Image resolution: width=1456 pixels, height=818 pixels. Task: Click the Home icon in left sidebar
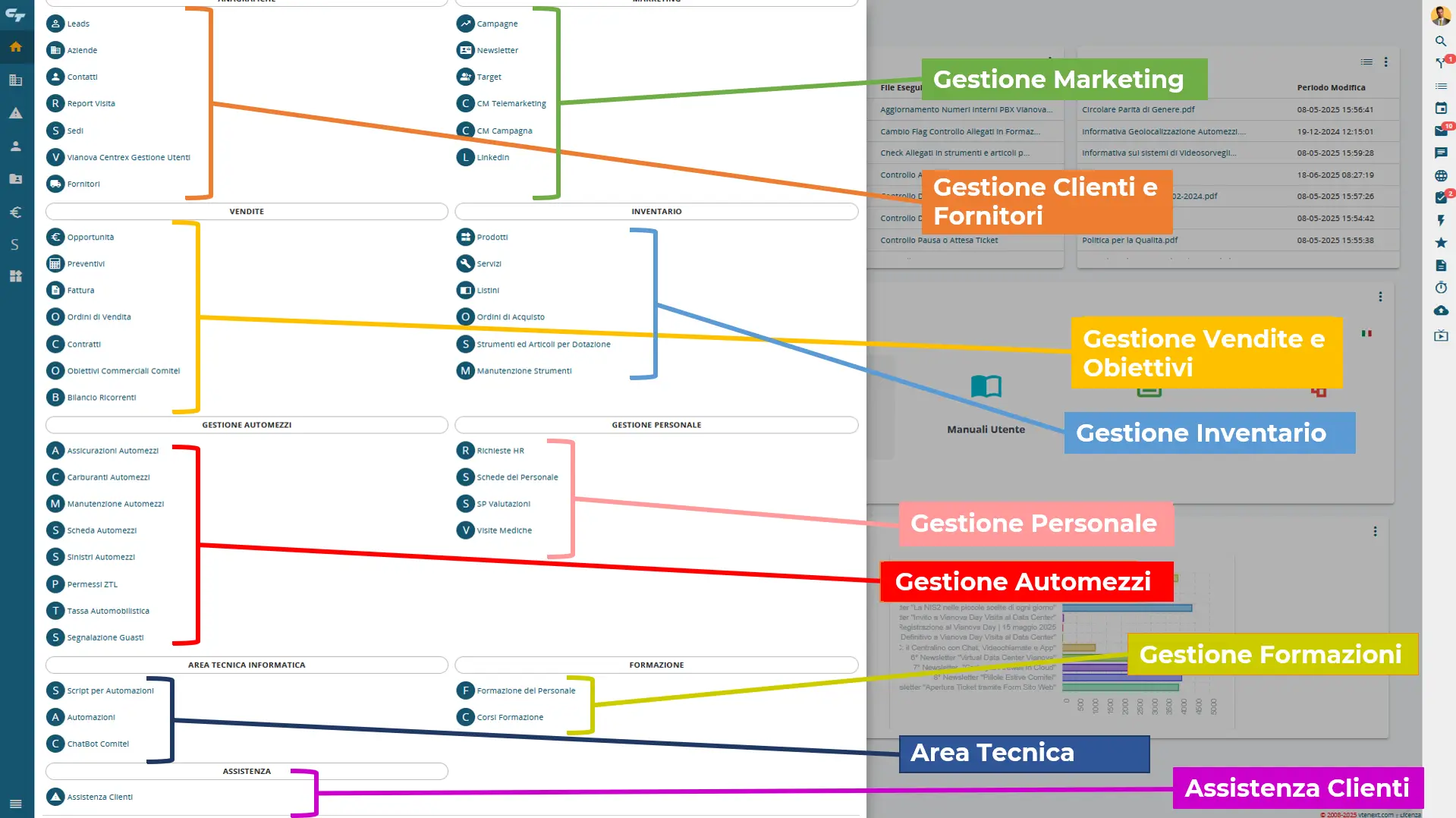click(16, 47)
